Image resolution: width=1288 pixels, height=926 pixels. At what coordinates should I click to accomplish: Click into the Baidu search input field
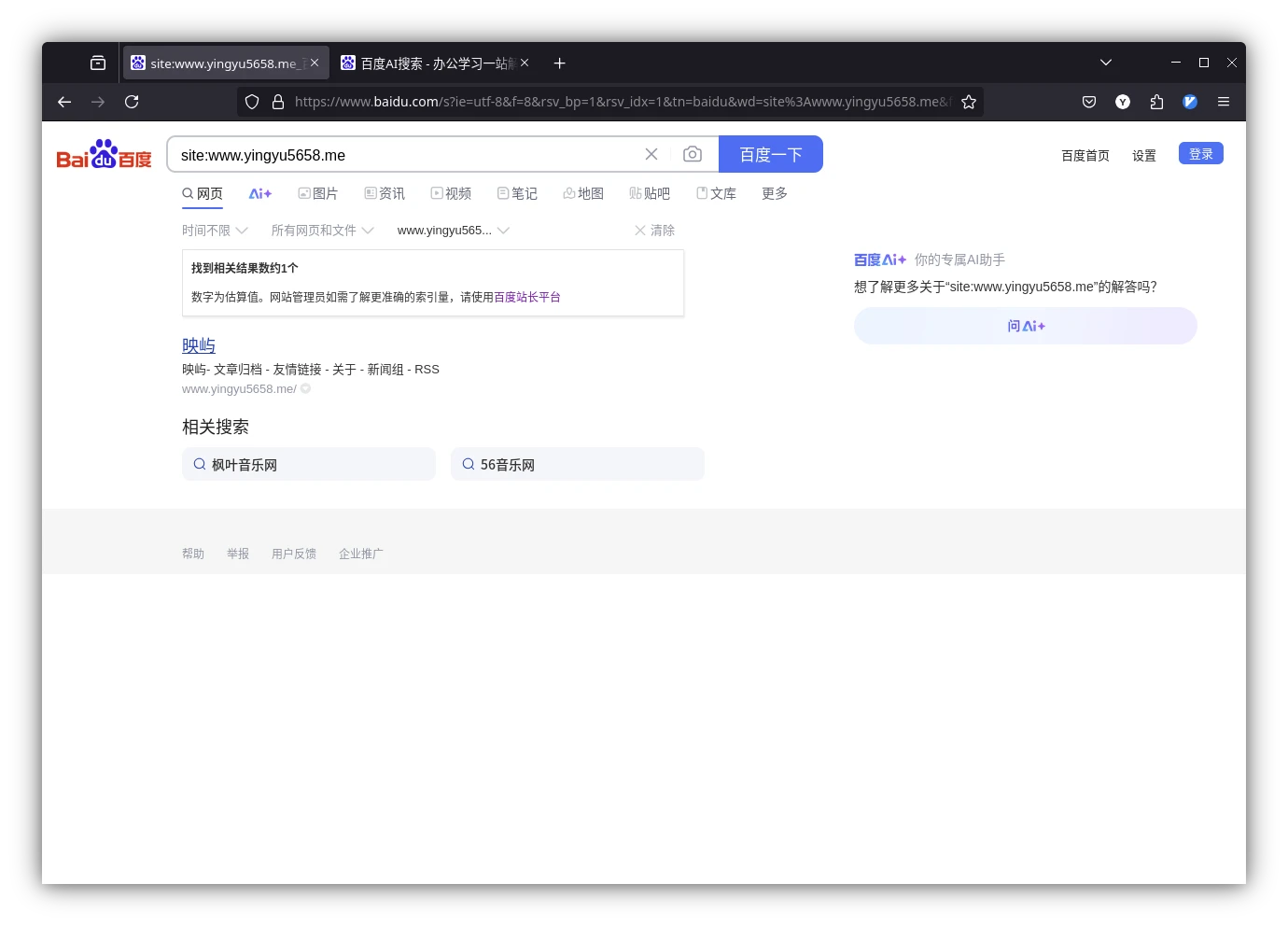pos(401,155)
